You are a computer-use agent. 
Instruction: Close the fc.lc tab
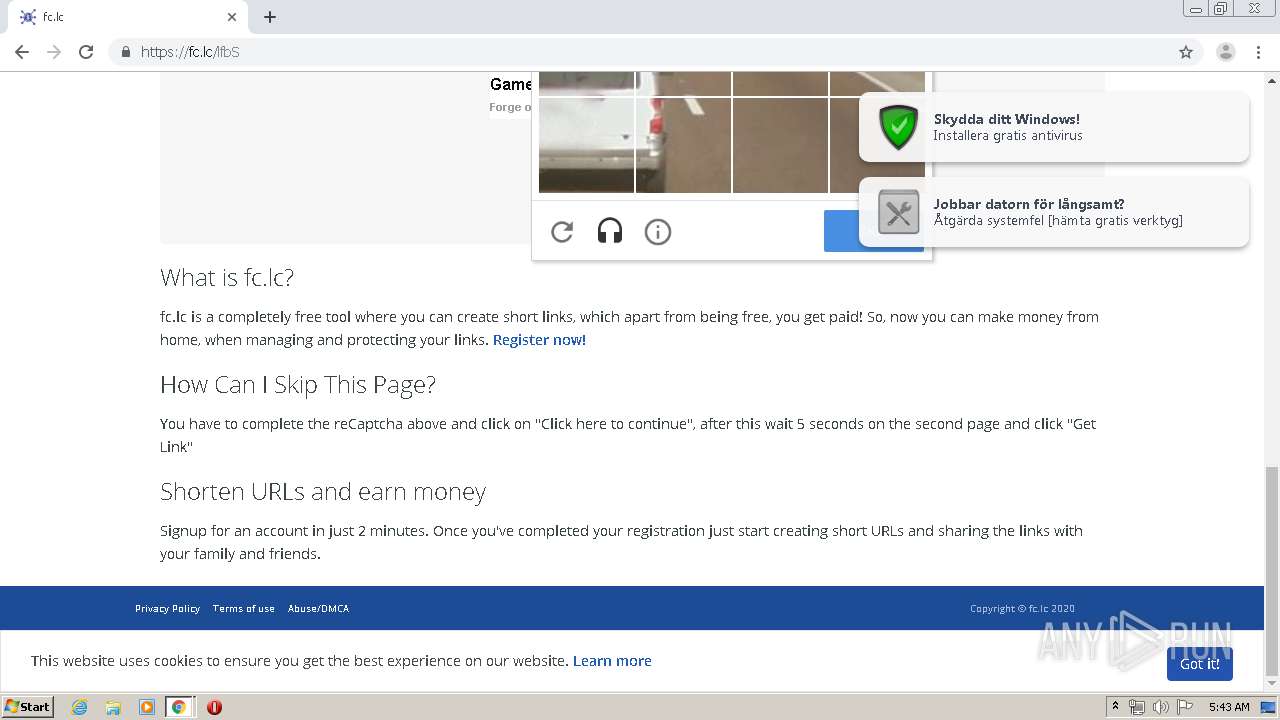click(x=232, y=17)
